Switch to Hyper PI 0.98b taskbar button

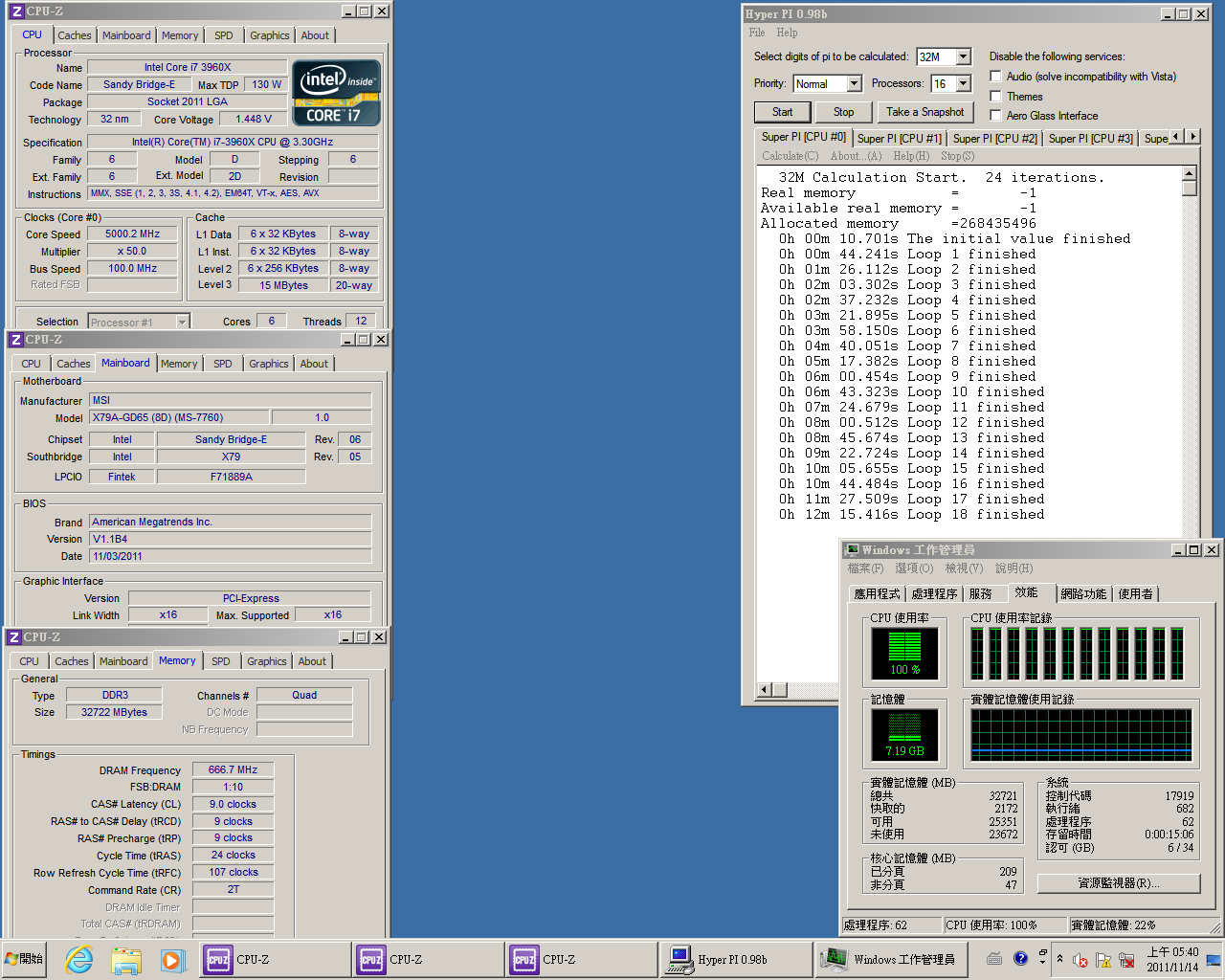point(734,959)
